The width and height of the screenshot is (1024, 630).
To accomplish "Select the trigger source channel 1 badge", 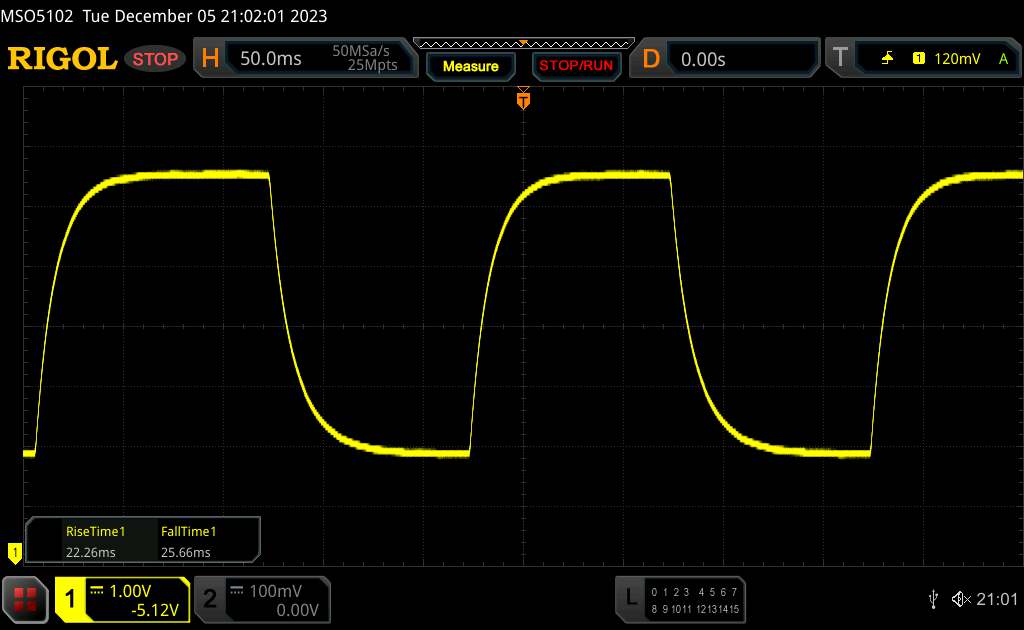I will click(x=918, y=59).
